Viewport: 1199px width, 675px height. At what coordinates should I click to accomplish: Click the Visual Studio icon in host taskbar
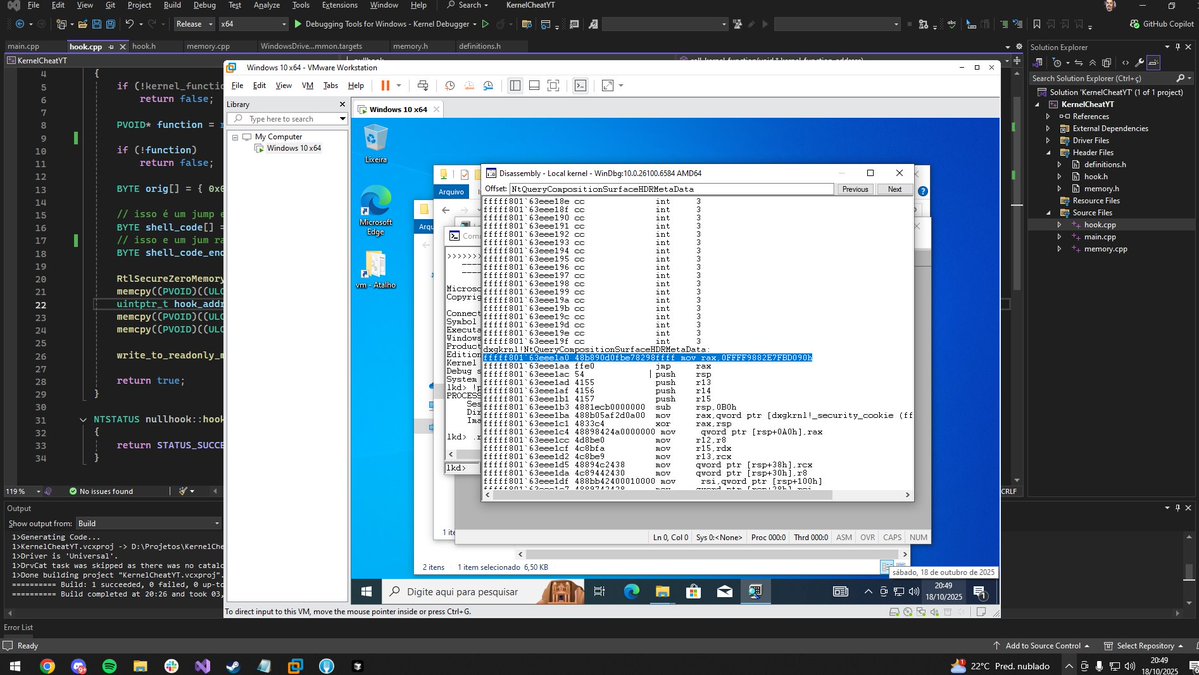pyautogui.click(x=202, y=666)
